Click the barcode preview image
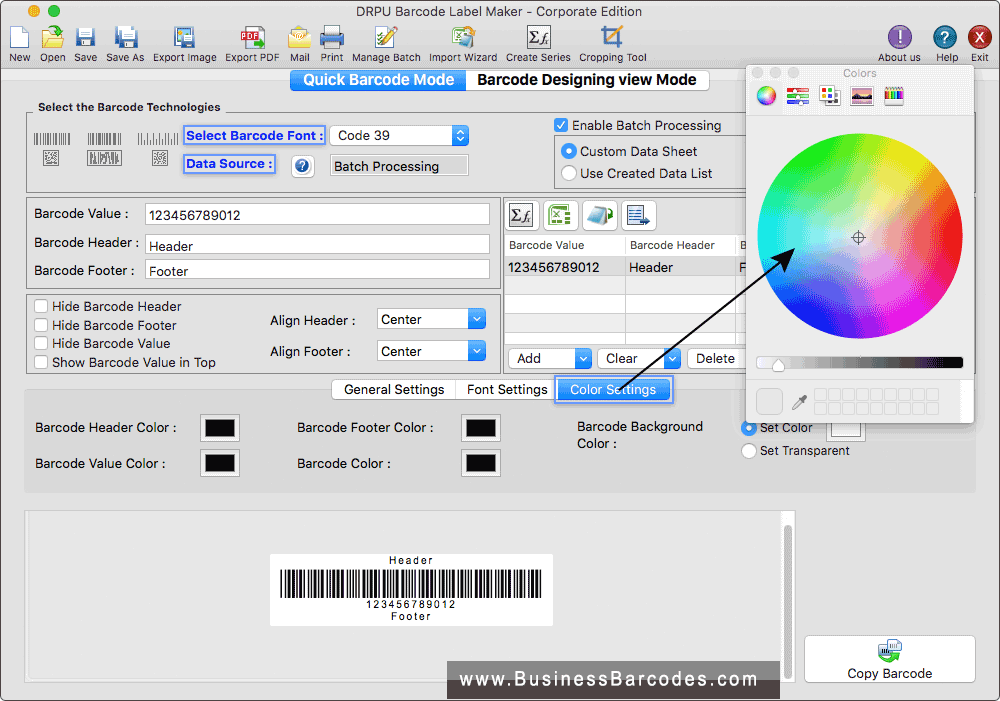The height and width of the screenshot is (701, 1000). (x=411, y=589)
